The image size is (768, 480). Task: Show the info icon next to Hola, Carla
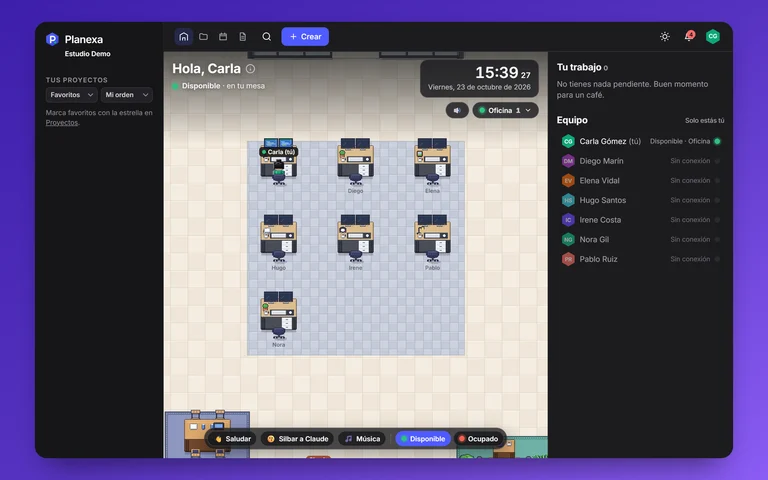[x=250, y=69]
